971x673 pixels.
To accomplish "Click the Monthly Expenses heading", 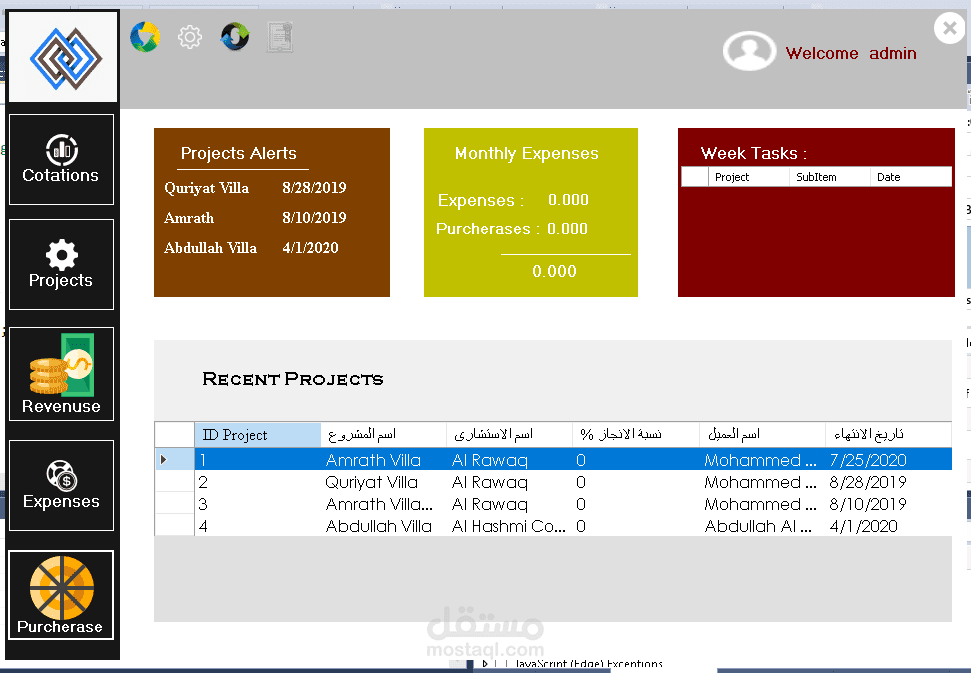I will [x=526, y=153].
